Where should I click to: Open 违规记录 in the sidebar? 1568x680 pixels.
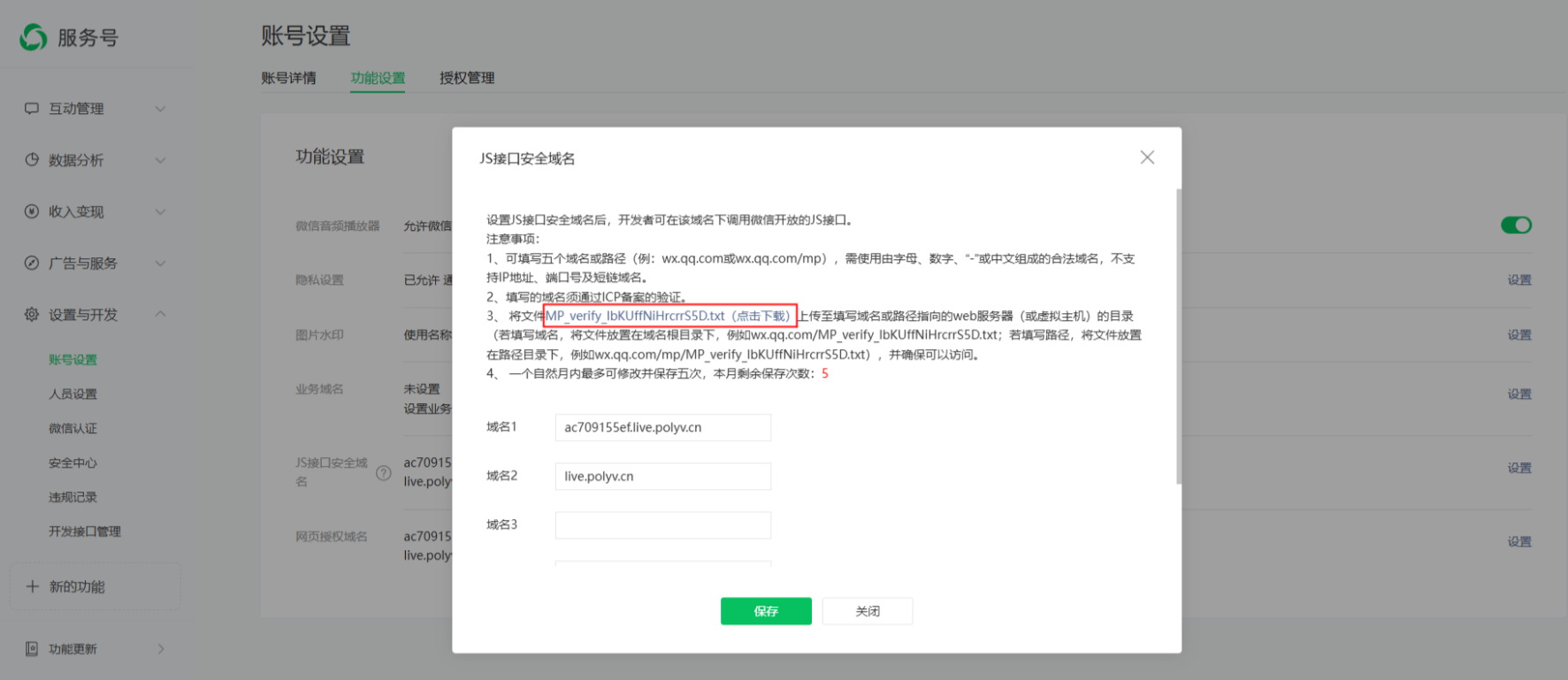click(x=73, y=498)
